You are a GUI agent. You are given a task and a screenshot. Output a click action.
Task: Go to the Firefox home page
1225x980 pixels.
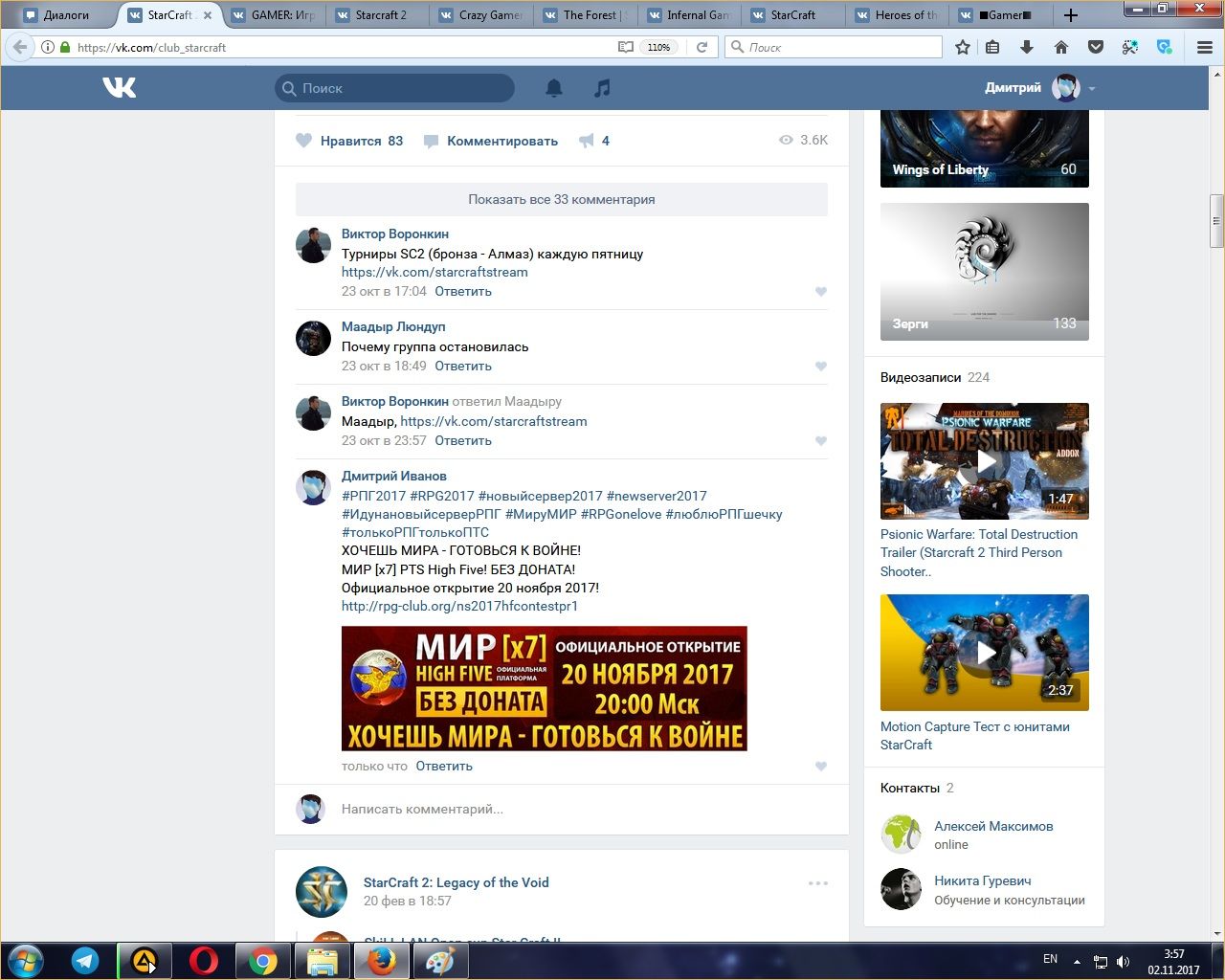(x=1061, y=47)
